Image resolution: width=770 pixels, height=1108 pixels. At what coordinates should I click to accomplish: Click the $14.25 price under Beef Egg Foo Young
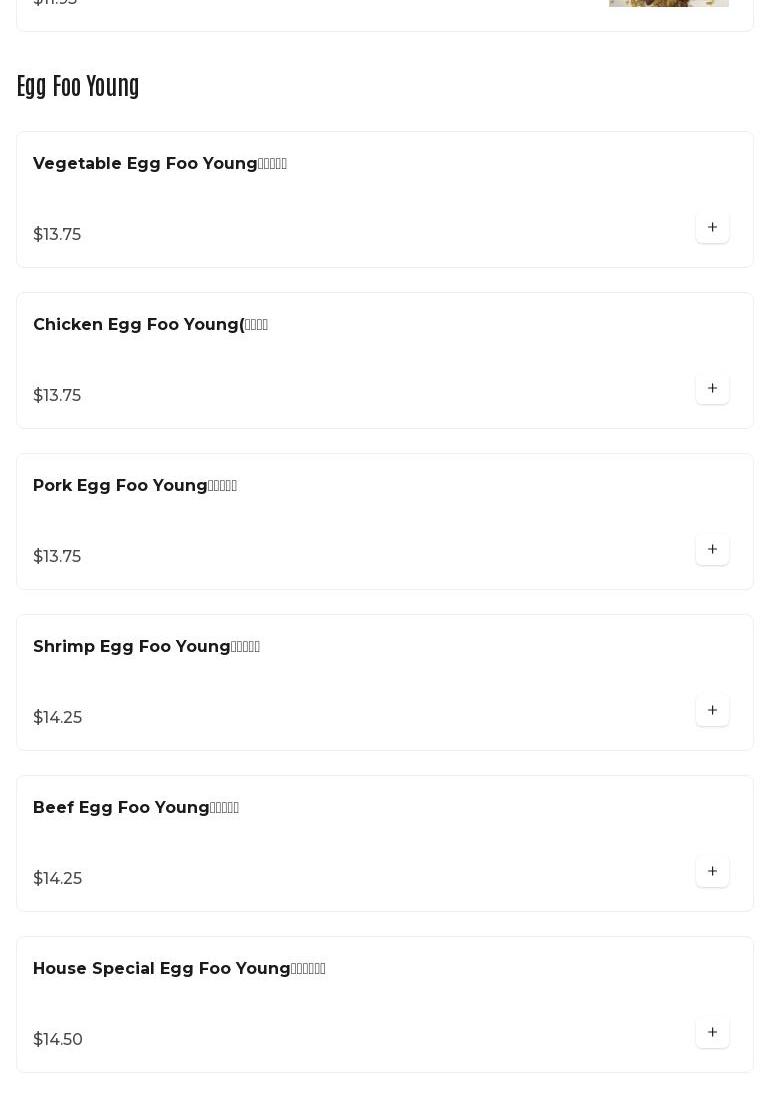(x=57, y=879)
